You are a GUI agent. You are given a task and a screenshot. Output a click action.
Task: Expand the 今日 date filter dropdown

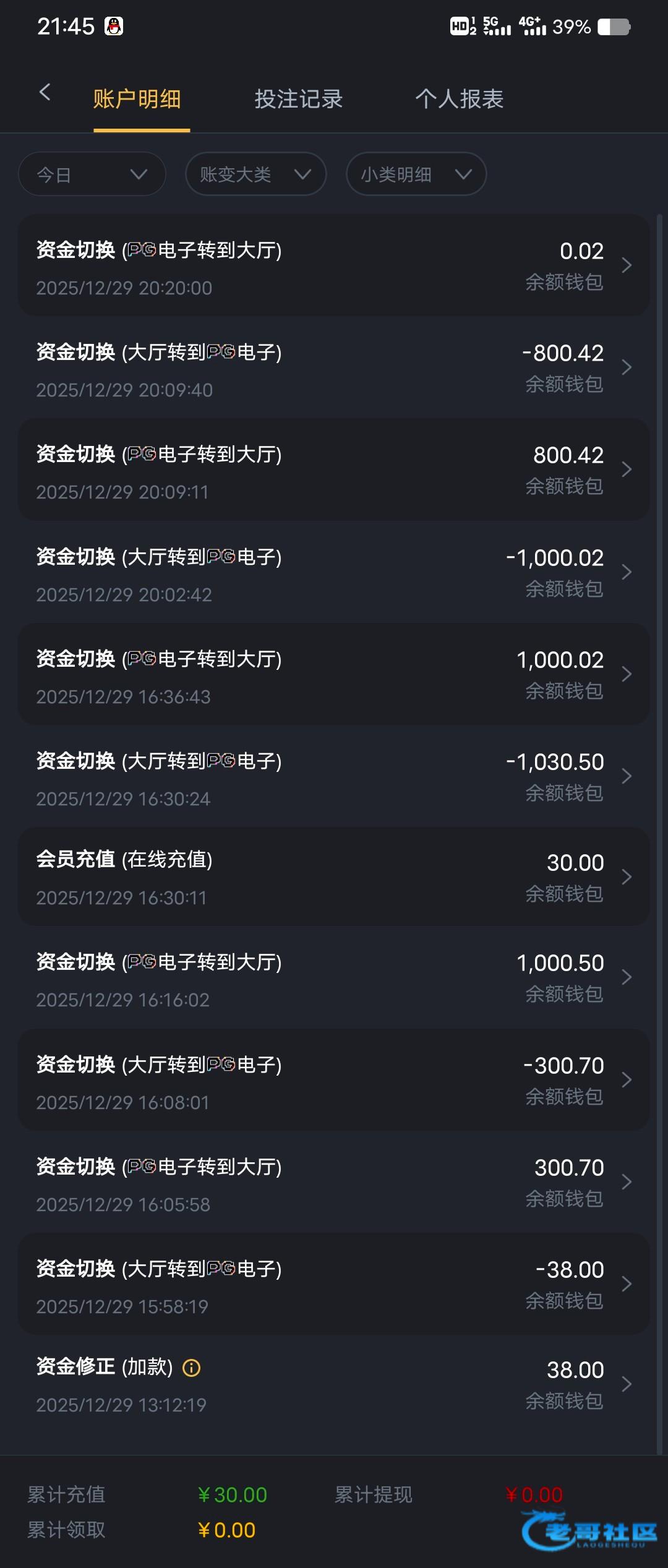point(92,174)
